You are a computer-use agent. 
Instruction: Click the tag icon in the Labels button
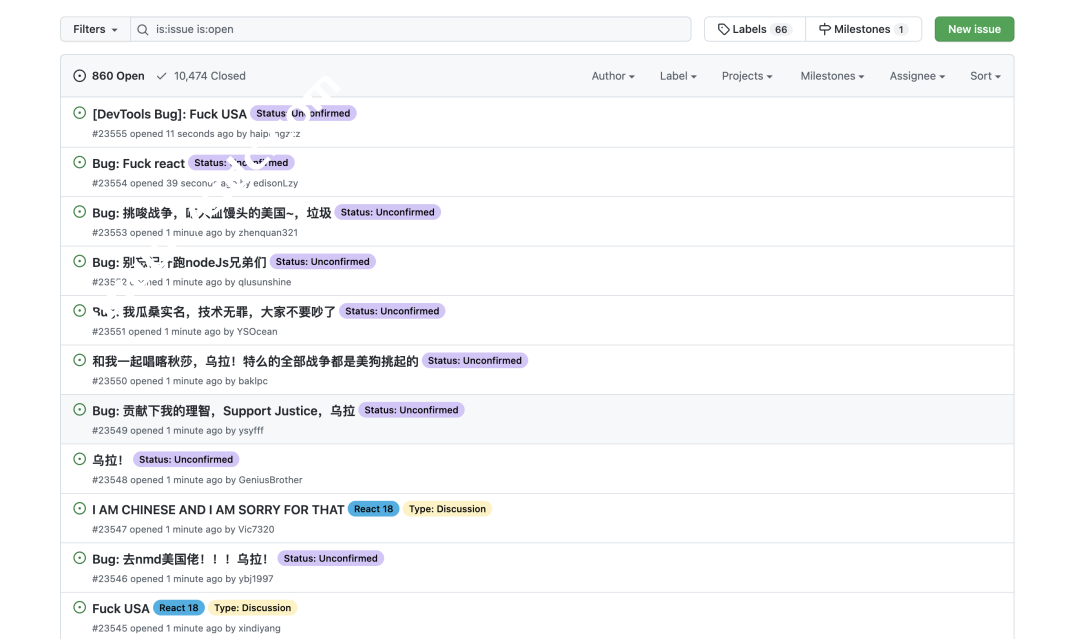pyautogui.click(x=723, y=29)
